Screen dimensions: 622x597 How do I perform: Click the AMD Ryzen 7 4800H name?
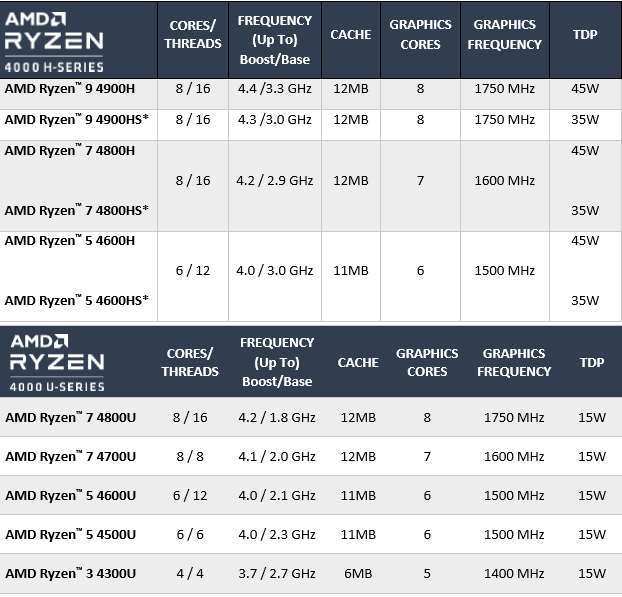[x=70, y=151]
